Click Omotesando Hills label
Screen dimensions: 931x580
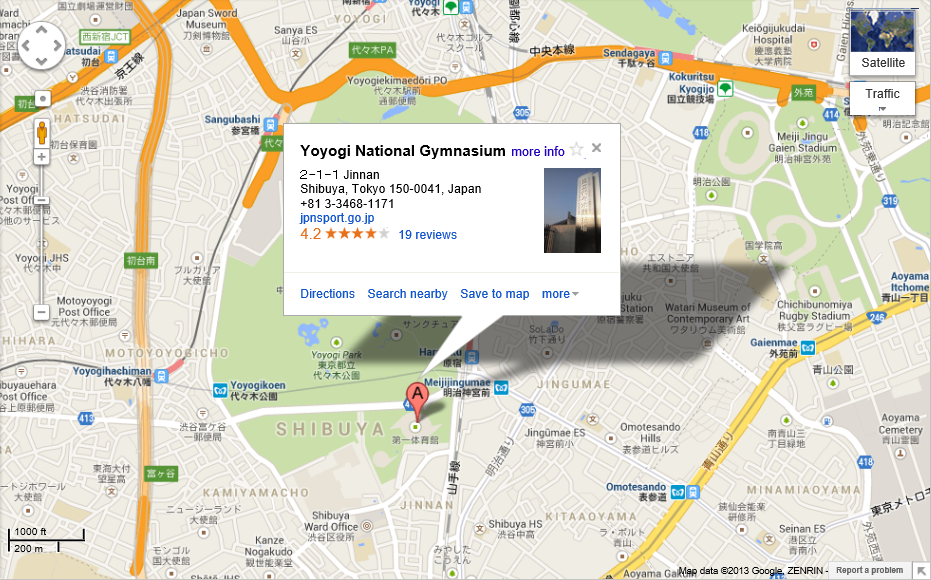(x=650, y=438)
